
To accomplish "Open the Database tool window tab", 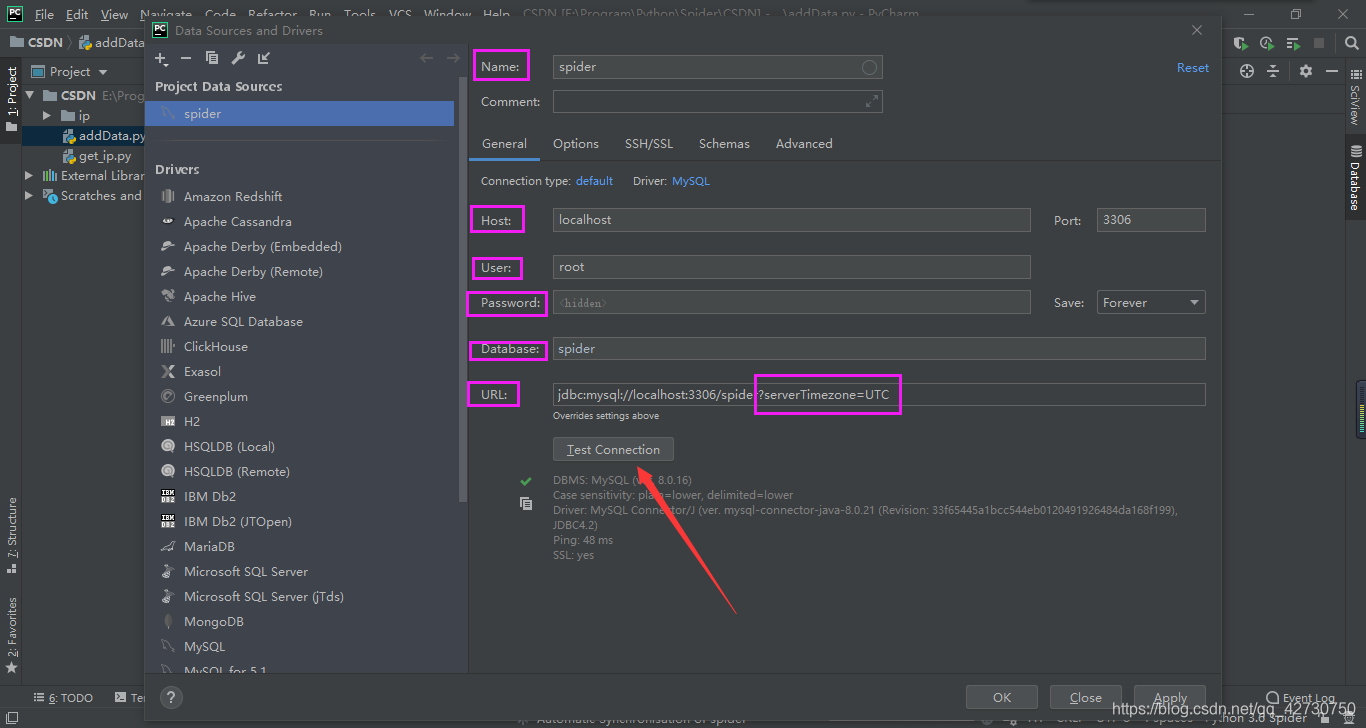I will coord(1355,177).
